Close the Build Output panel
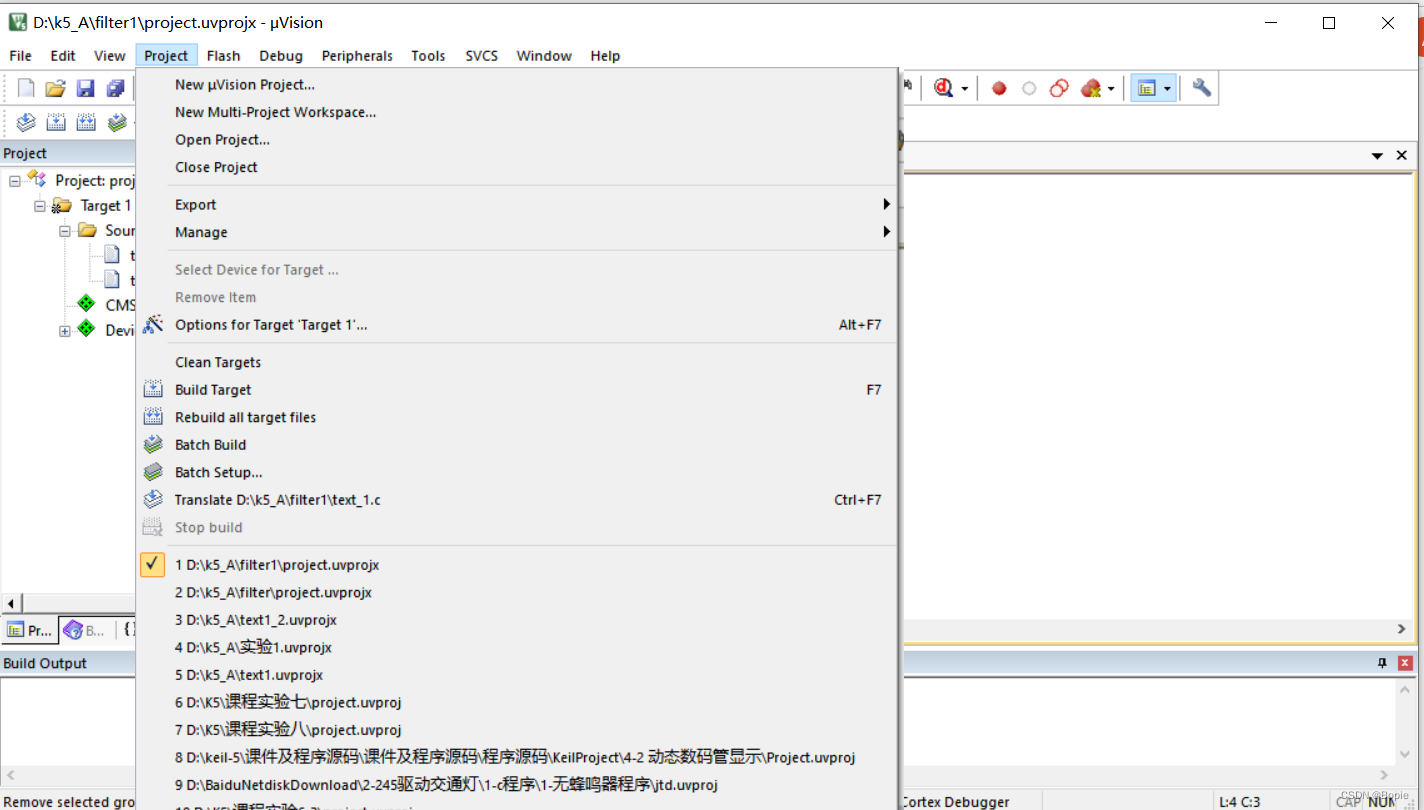1424x810 pixels. click(1405, 663)
